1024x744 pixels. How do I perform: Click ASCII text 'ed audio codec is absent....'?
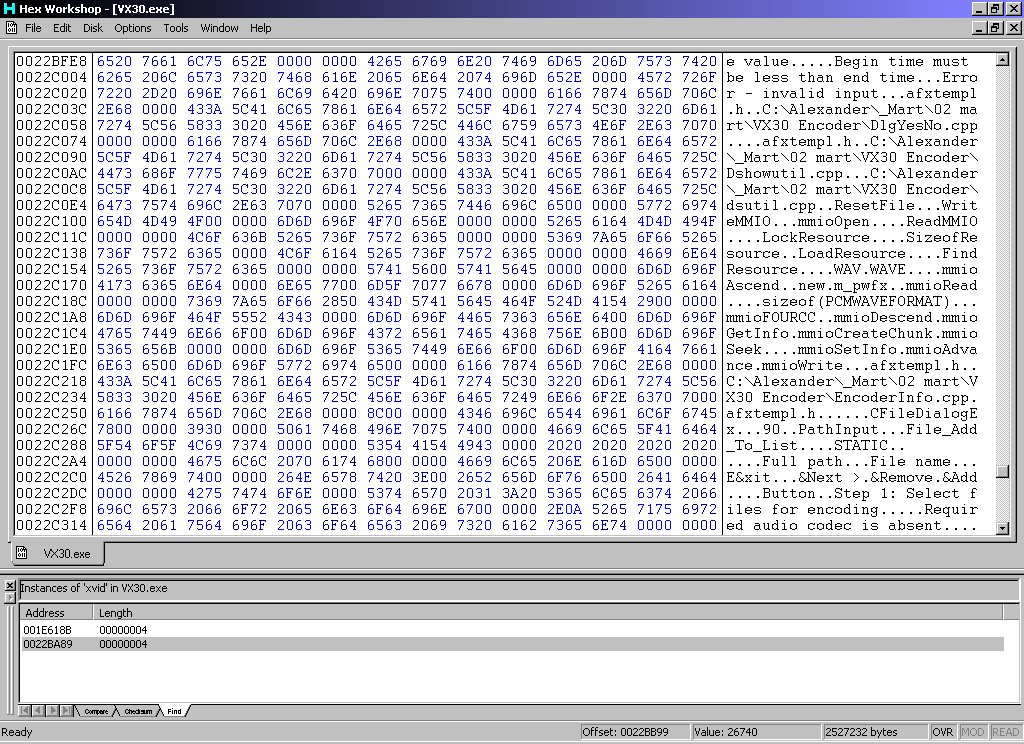tap(852, 525)
